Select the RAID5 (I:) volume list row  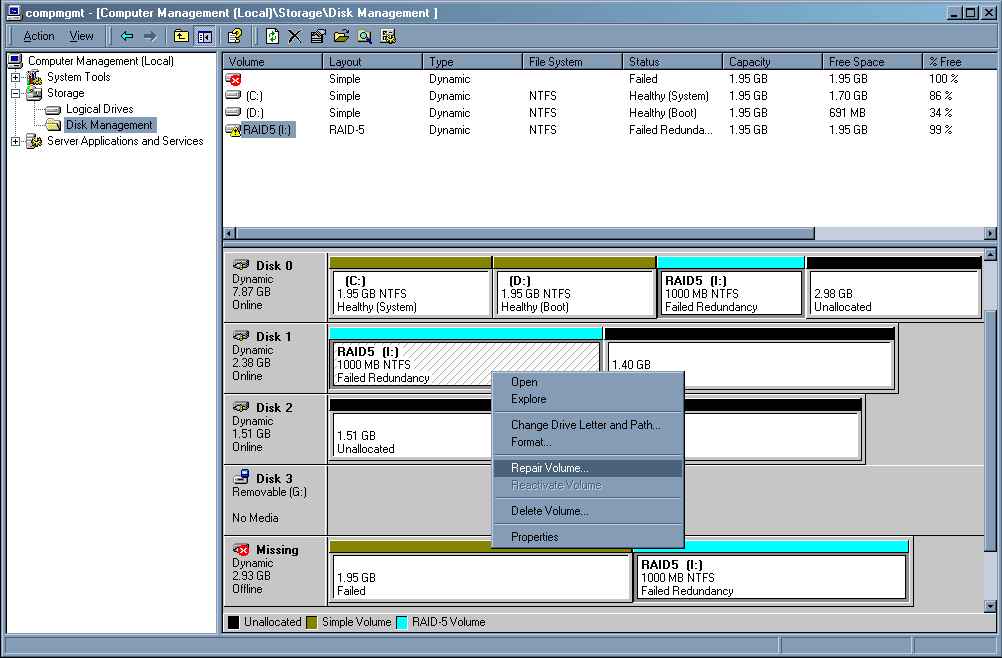click(x=610, y=130)
